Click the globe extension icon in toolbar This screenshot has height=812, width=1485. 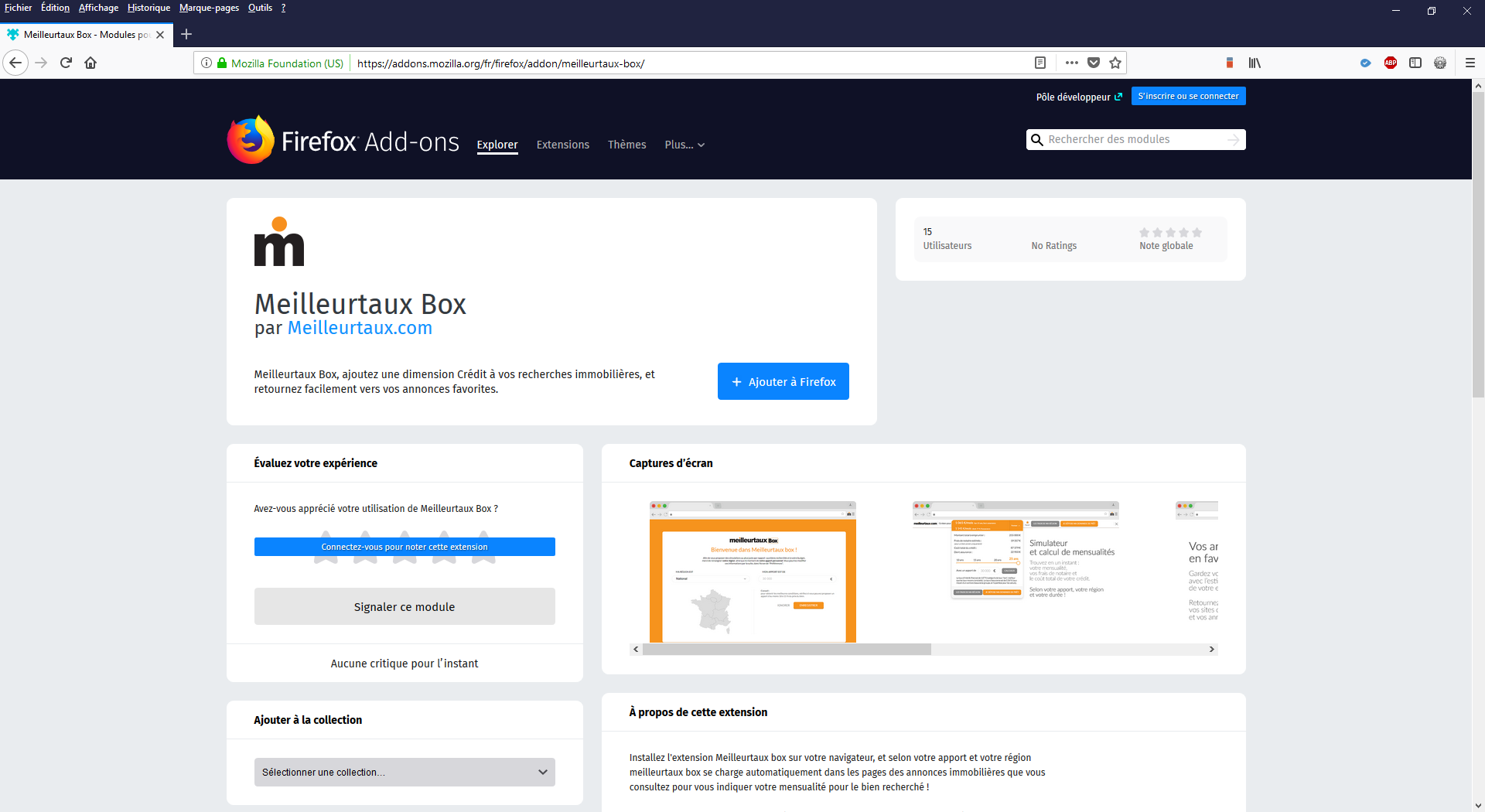[1440, 63]
